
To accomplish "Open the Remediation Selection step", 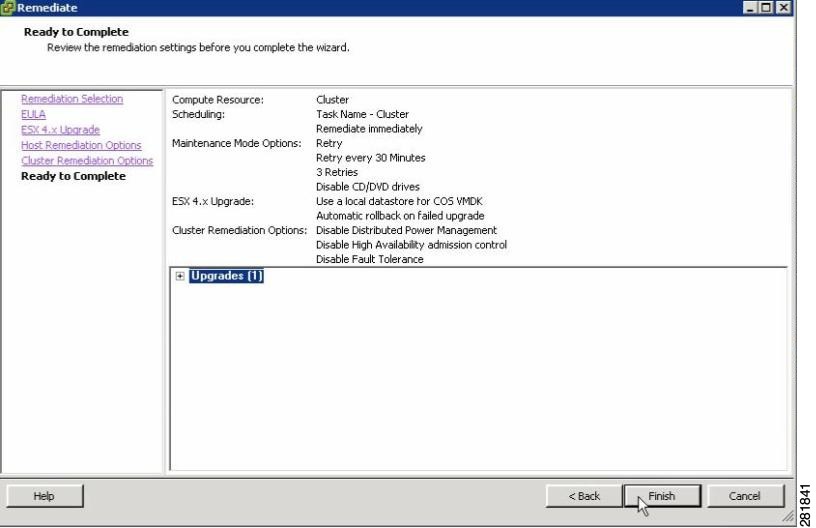I will point(72,99).
